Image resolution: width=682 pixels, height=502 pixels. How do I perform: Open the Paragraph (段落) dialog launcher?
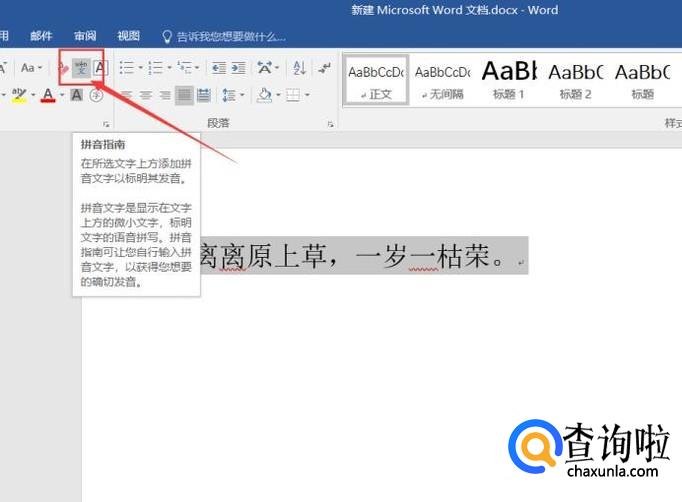tap(331, 124)
